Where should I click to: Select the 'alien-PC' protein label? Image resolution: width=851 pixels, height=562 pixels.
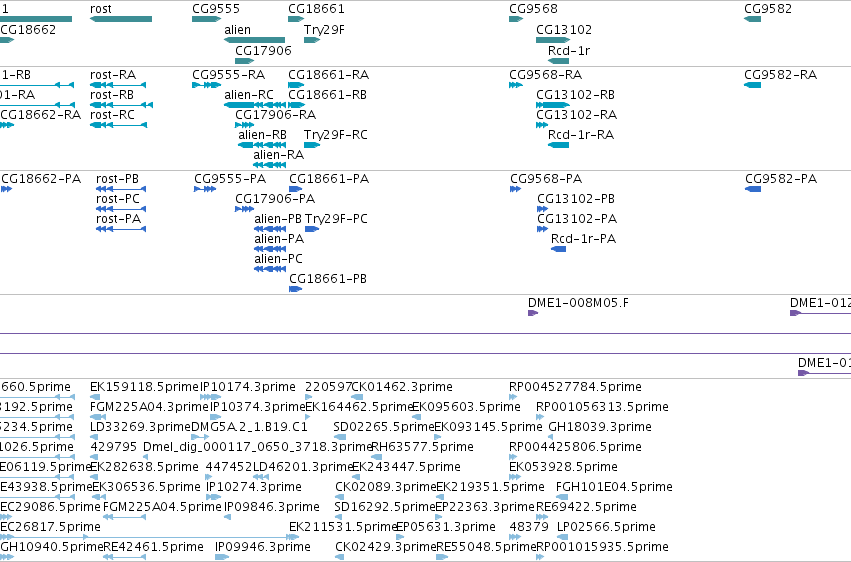278,259
